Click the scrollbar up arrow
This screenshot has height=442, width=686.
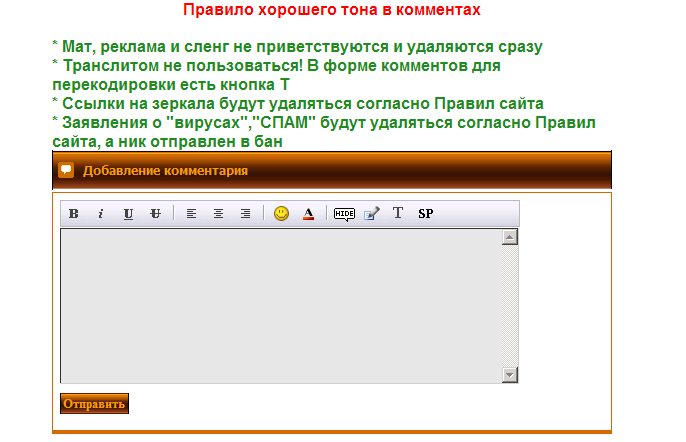click(x=510, y=237)
